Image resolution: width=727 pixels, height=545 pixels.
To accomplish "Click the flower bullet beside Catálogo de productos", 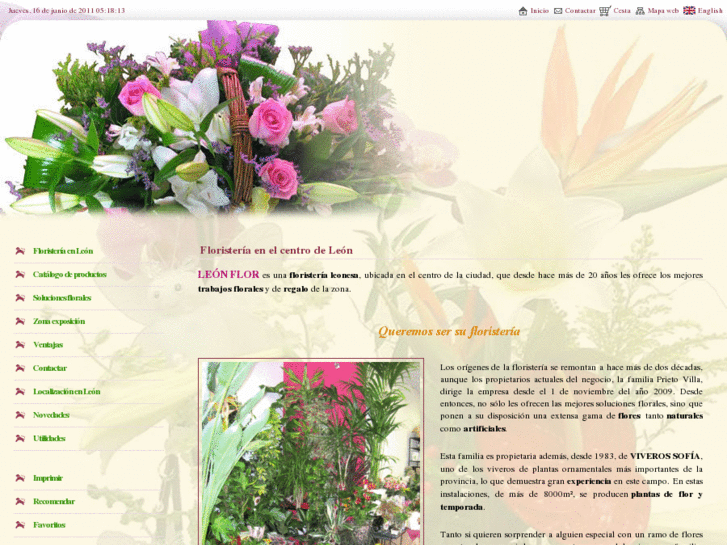I will point(20,274).
